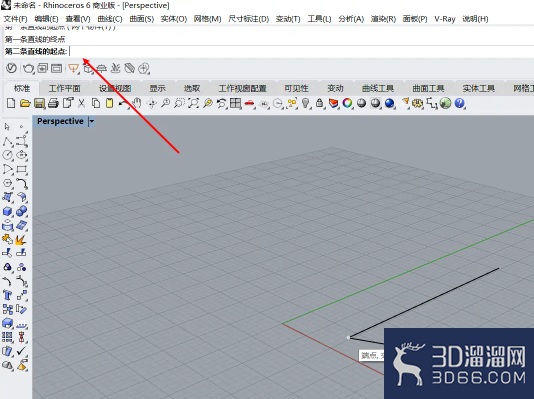Viewport: 534px width, 399px height.
Task: Click the four-viewport layout icon
Action: 235,103
